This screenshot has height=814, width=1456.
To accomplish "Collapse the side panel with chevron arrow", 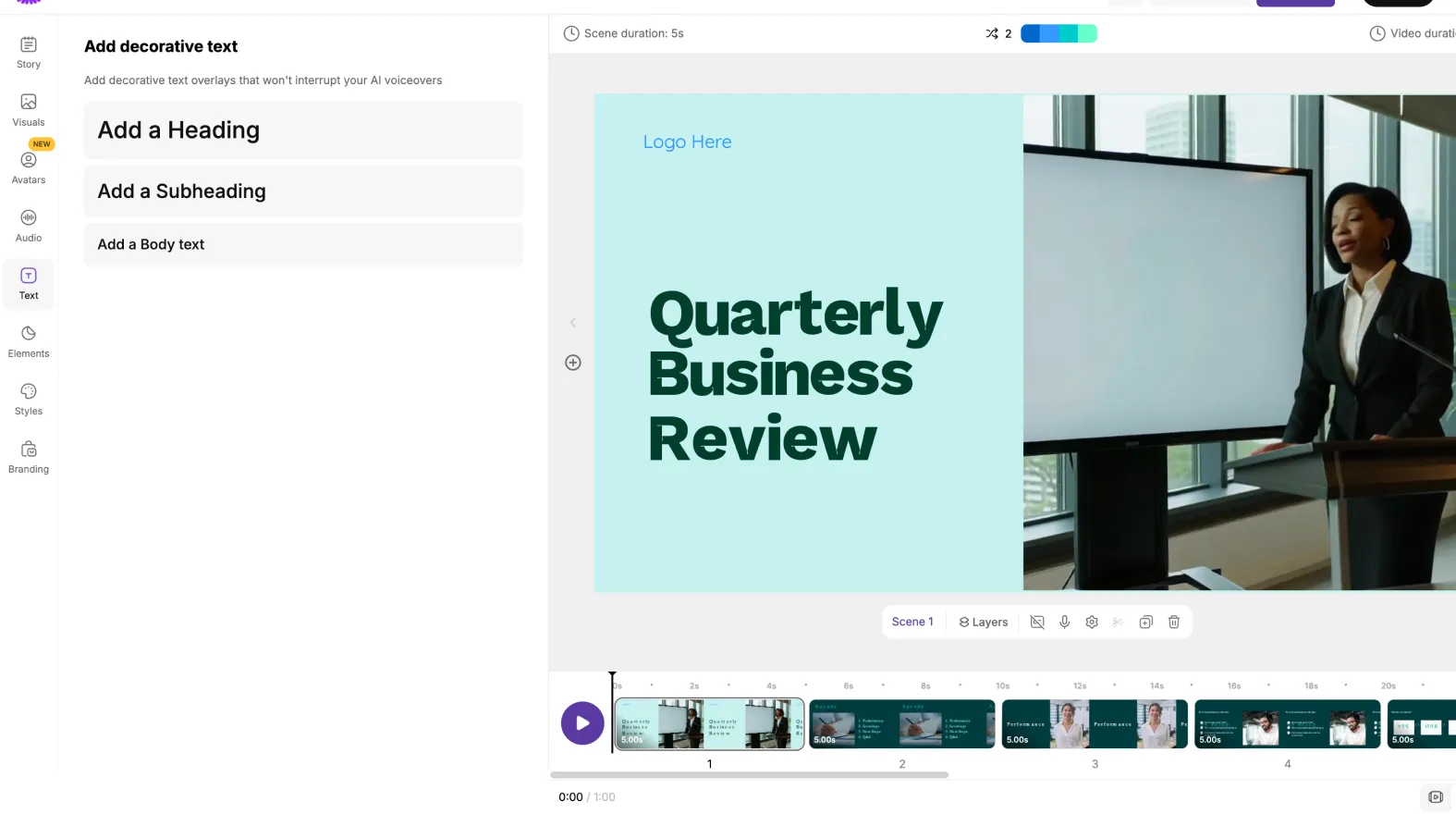I will [x=573, y=323].
